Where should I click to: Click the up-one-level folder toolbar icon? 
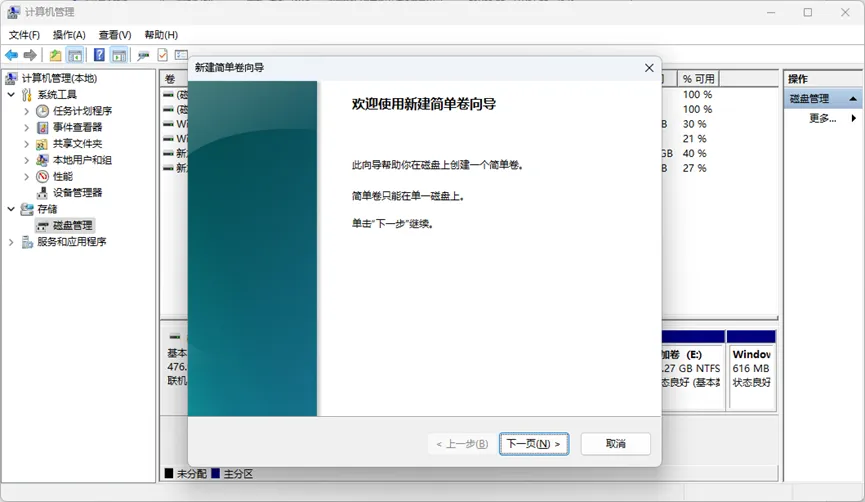pyautogui.click(x=56, y=55)
